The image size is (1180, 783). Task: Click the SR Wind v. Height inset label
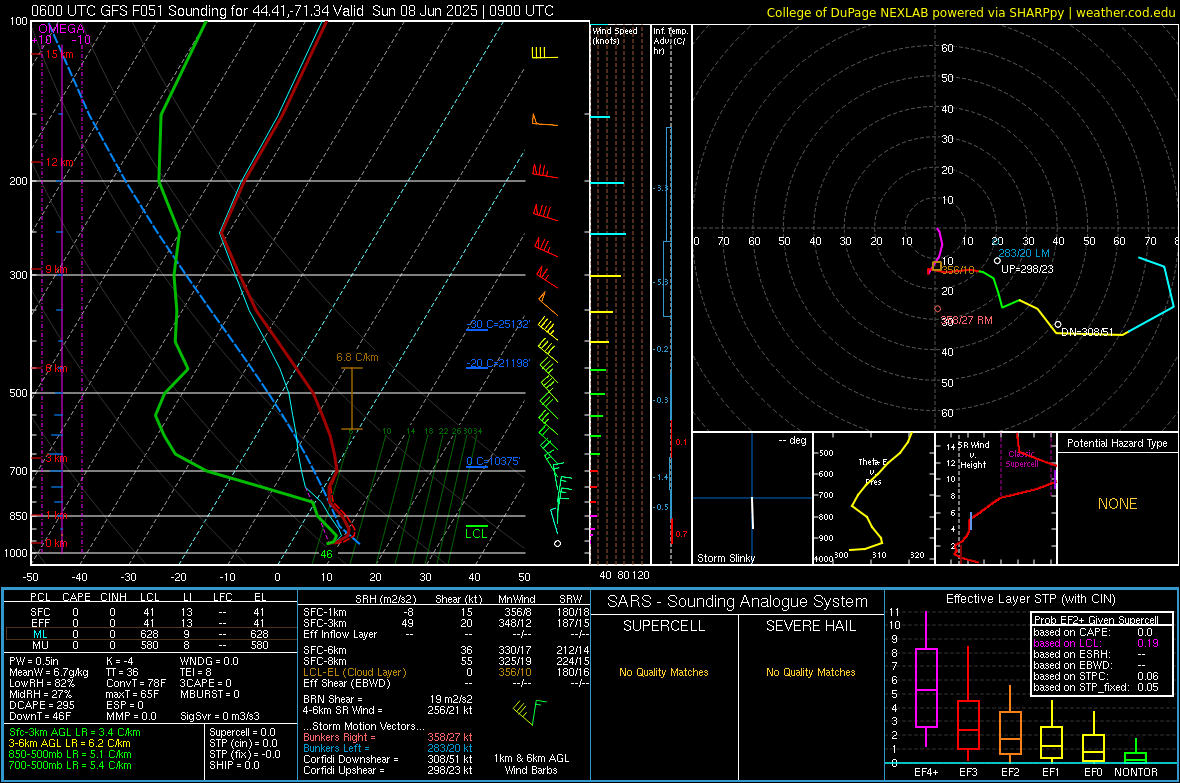pyautogui.click(x=973, y=455)
